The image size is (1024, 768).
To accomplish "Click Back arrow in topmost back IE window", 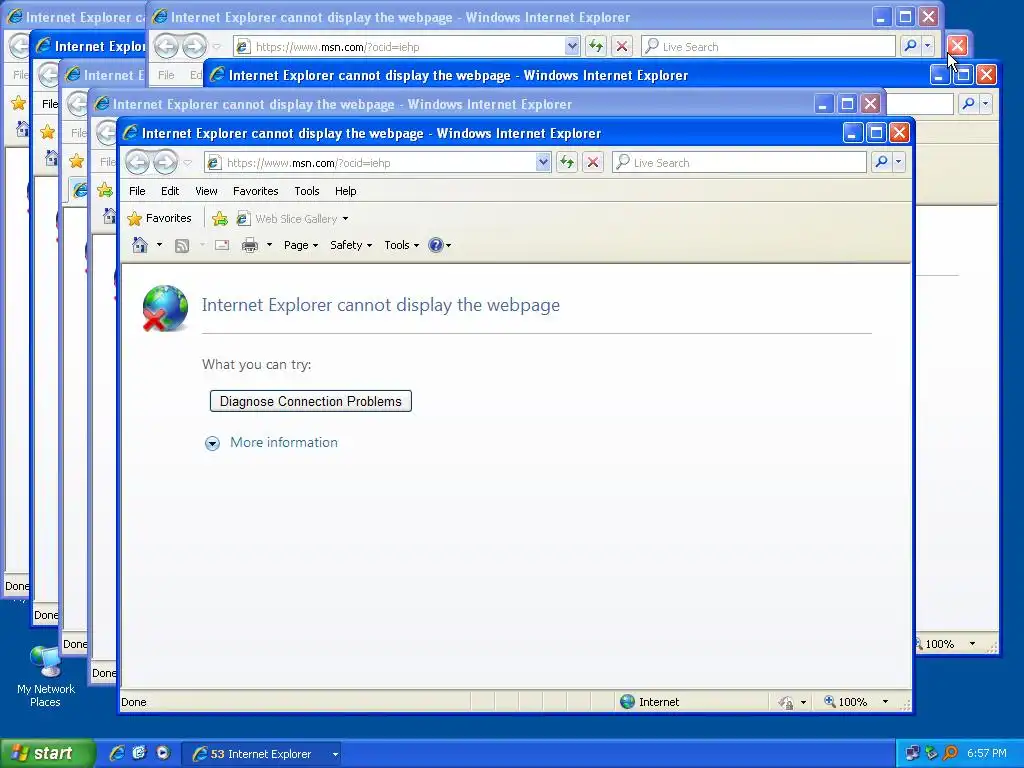I will point(167,46).
